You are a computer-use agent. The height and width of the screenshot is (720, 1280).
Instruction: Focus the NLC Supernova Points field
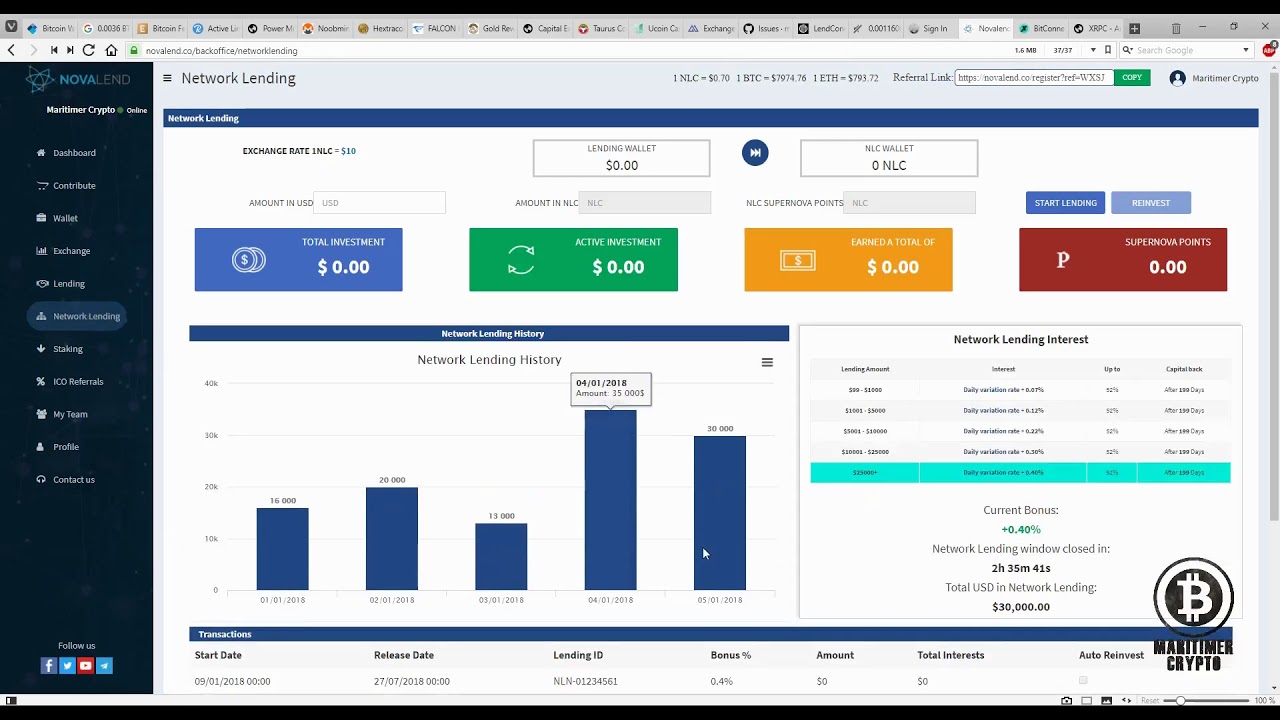click(x=909, y=203)
